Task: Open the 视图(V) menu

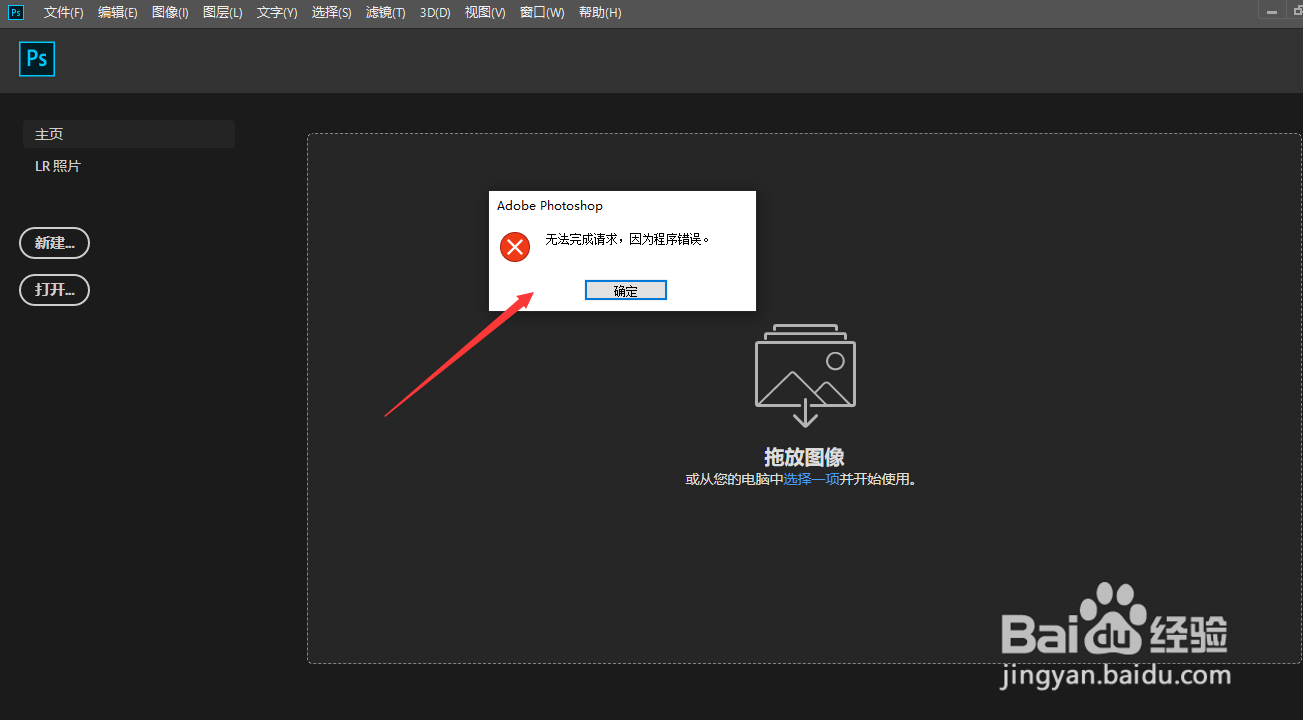Action: click(485, 12)
